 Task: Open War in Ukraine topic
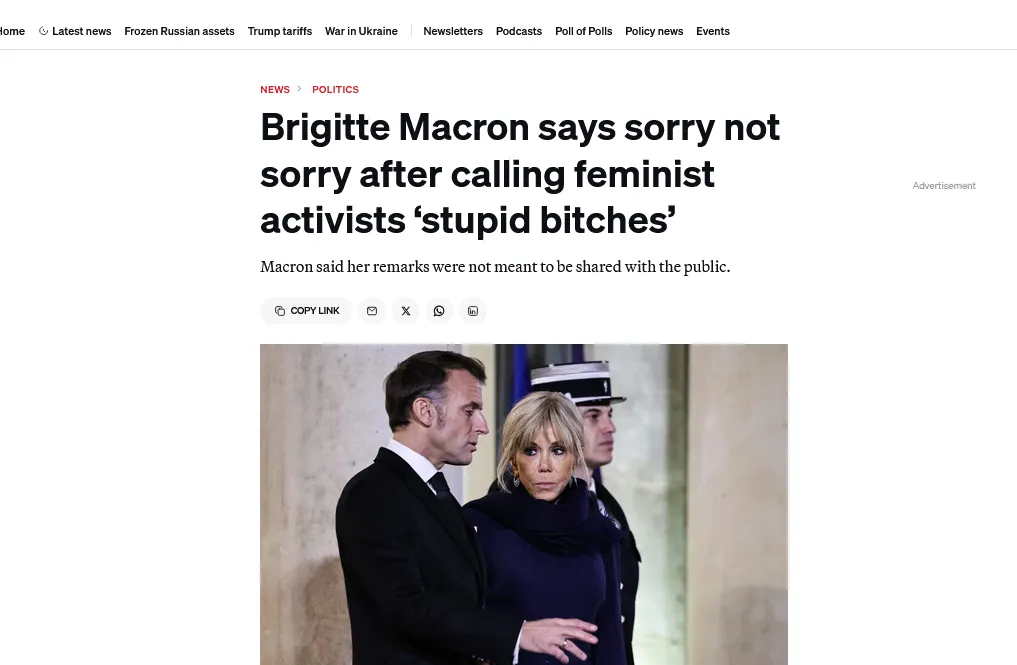point(361,31)
